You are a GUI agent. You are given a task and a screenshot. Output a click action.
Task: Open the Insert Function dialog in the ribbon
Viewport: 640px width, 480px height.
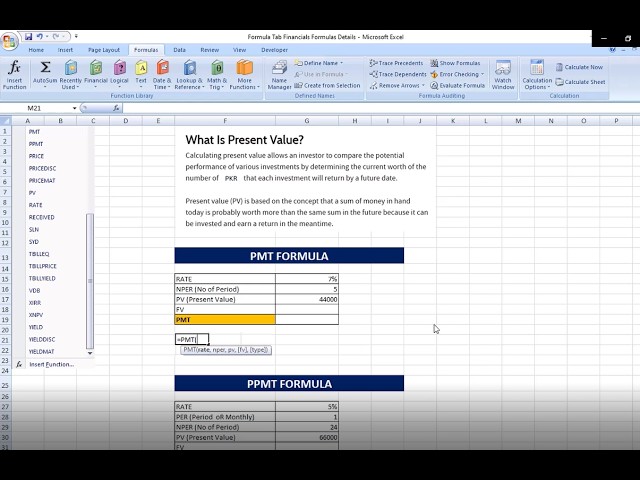tap(14, 75)
